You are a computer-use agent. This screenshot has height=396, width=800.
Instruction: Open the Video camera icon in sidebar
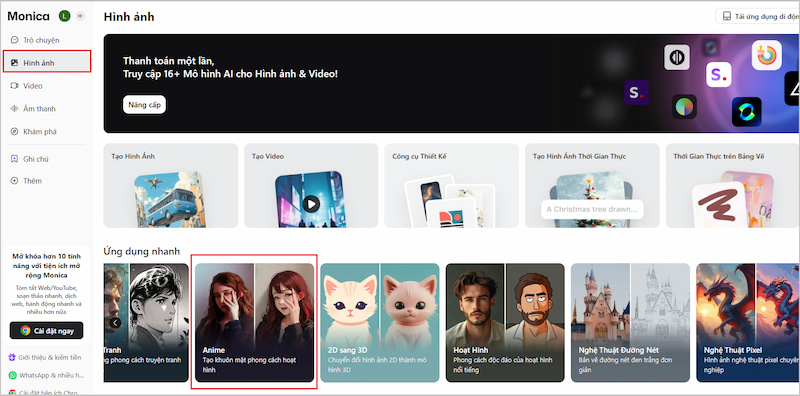14,86
